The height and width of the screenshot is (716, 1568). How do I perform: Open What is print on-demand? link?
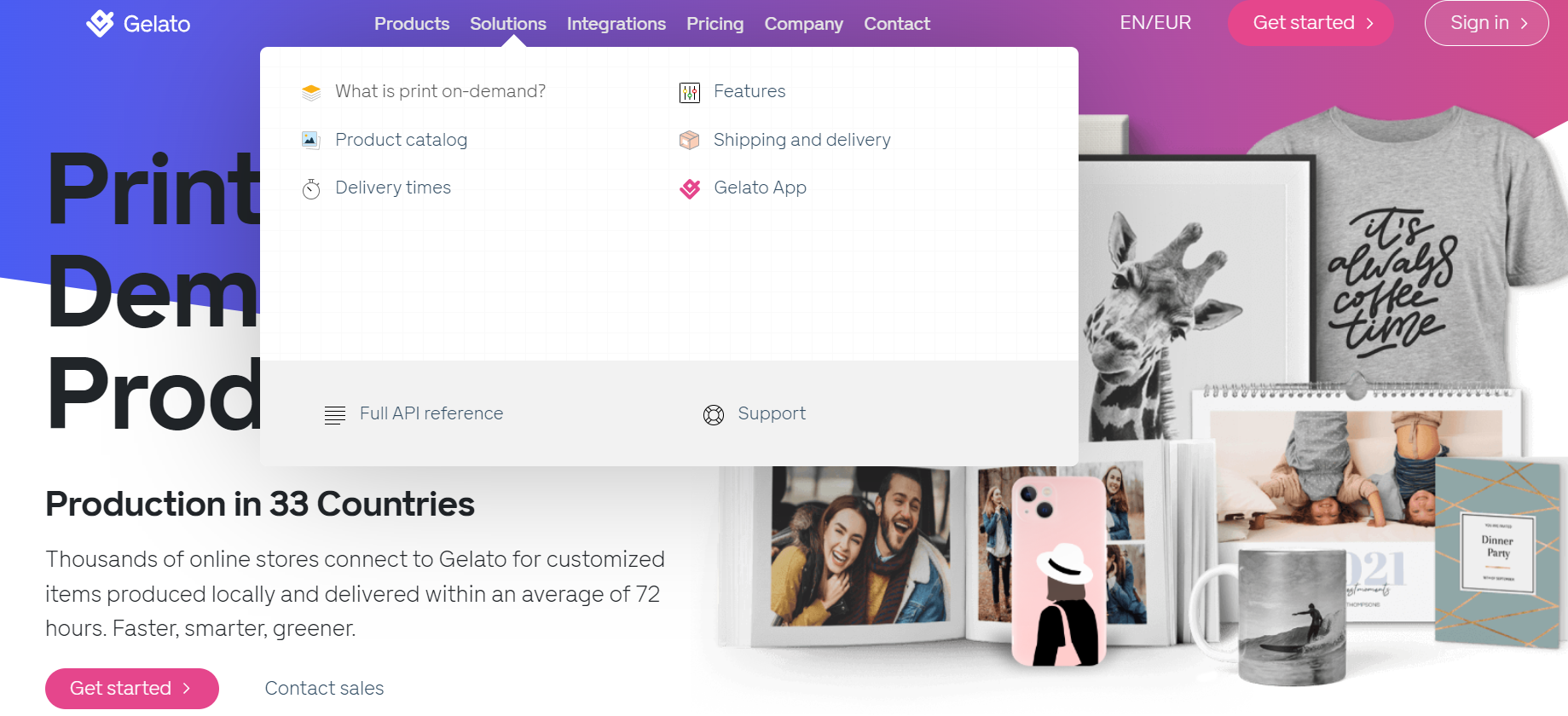pos(440,91)
